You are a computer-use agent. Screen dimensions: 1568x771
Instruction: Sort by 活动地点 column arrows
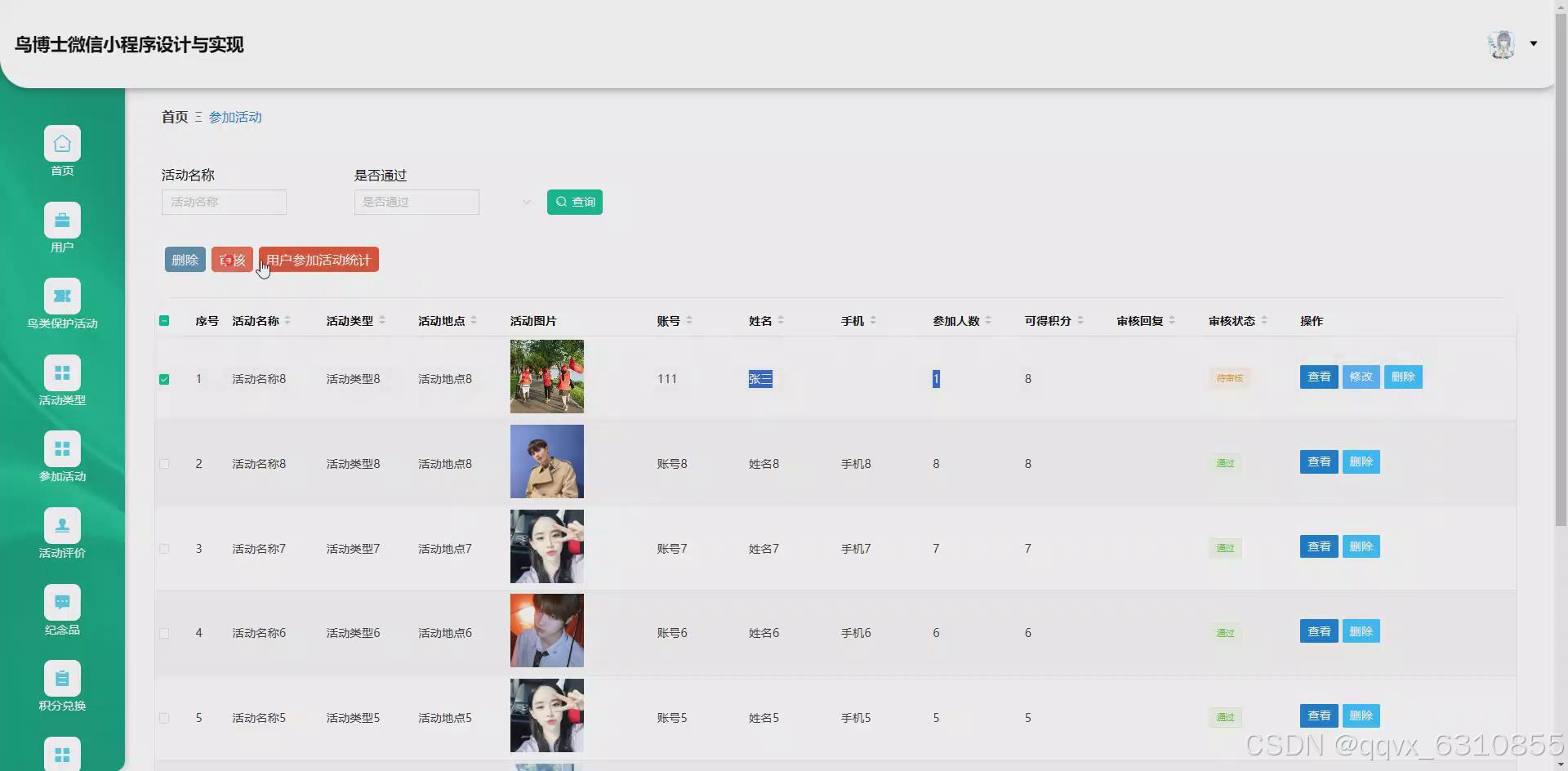click(x=474, y=321)
